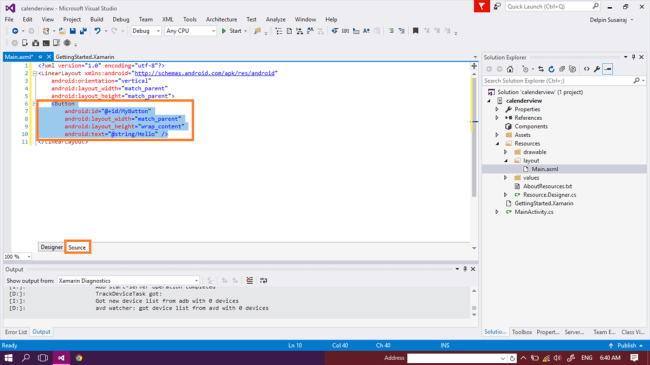Click the Pending Changes Filter clock icon
650x365 pixels.
click(525, 69)
